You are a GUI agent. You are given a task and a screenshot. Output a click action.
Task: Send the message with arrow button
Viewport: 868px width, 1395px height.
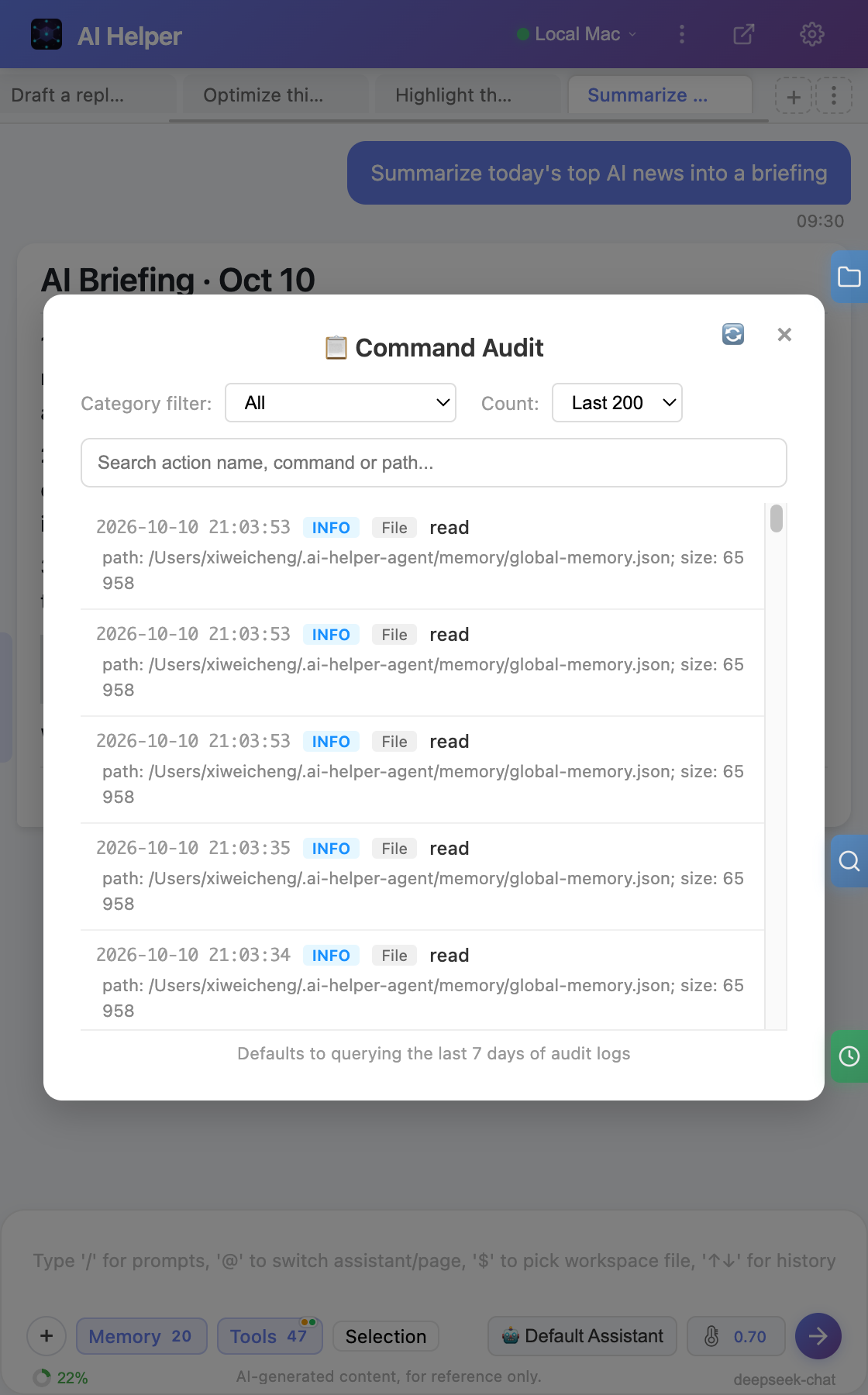point(818,1336)
